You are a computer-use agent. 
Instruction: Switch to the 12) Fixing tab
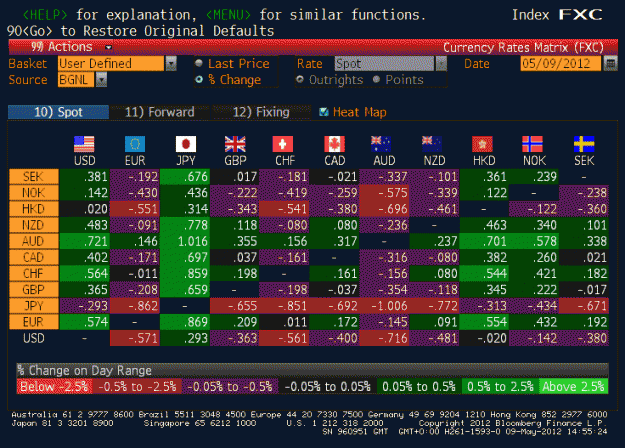tap(261, 112)
